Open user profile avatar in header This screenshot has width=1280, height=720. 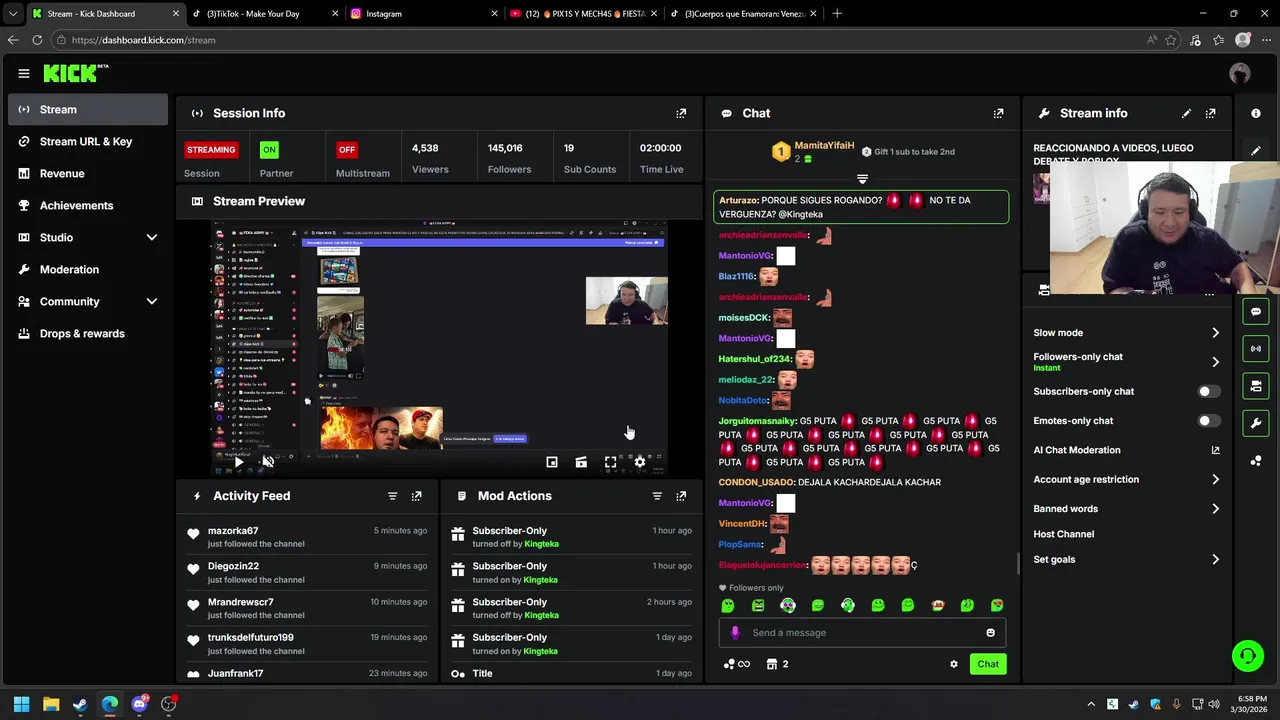1240,73
